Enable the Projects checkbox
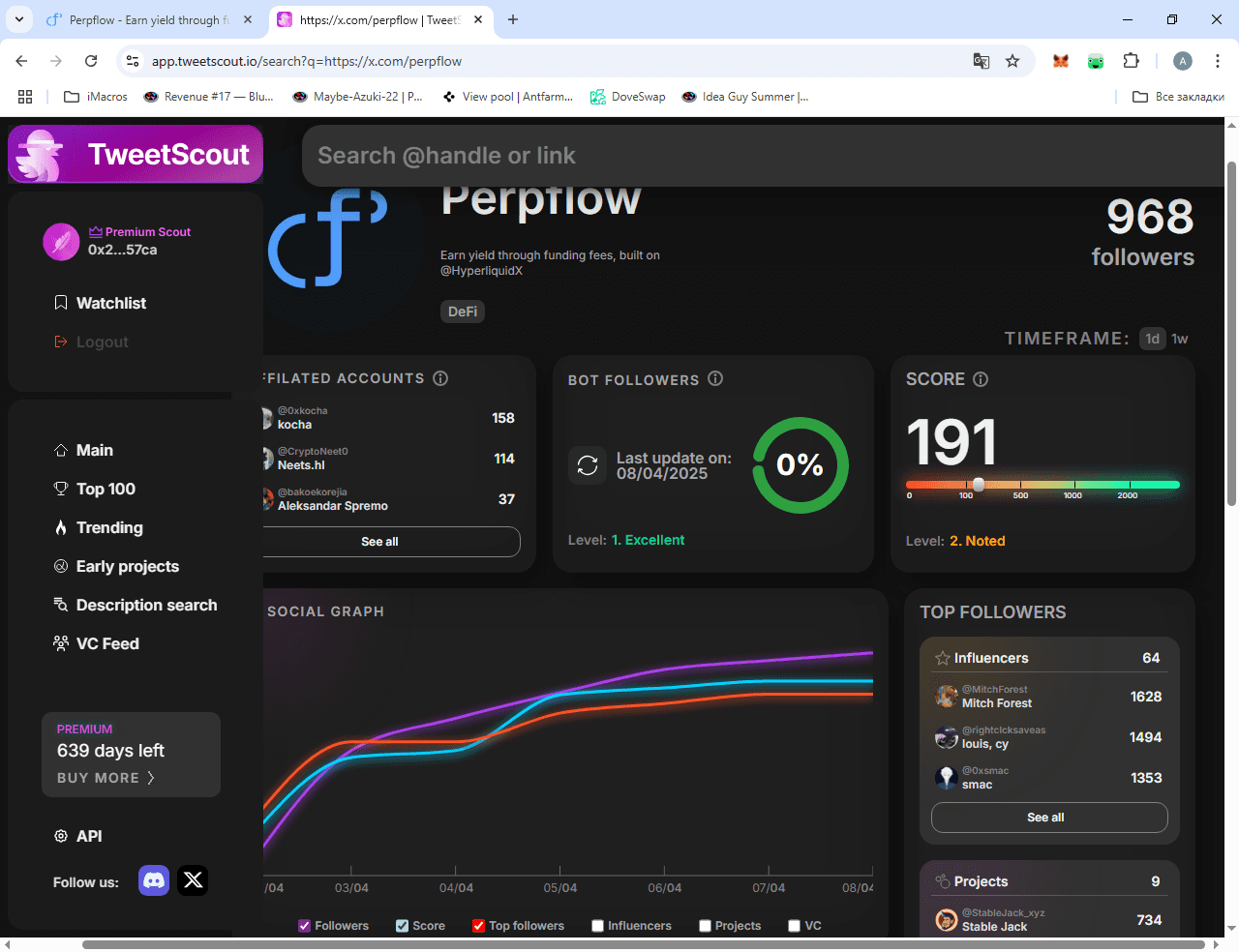The width and height of the screenshot is (1239, 952). (x=705, y=926)
